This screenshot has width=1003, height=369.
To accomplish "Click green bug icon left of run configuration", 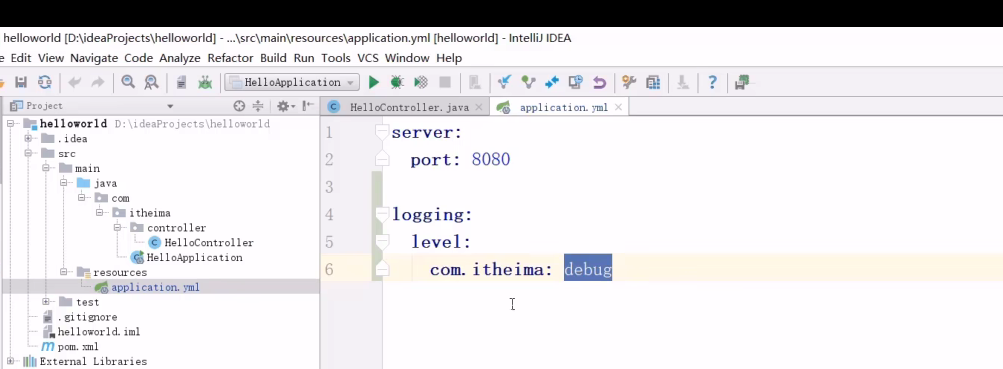I will pos(205,82).
